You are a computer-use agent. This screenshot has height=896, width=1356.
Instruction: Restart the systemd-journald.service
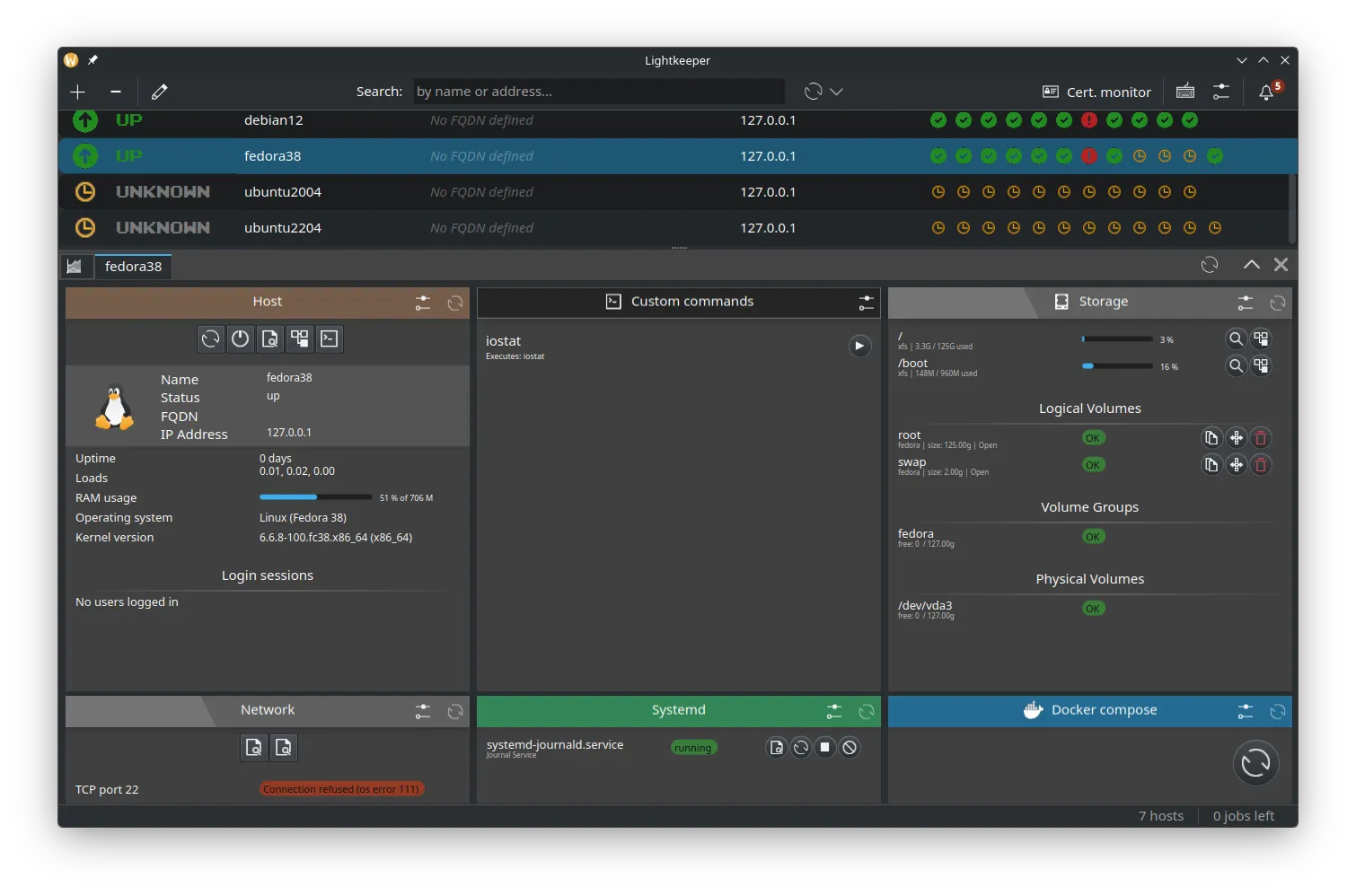(x=801, y=747)
